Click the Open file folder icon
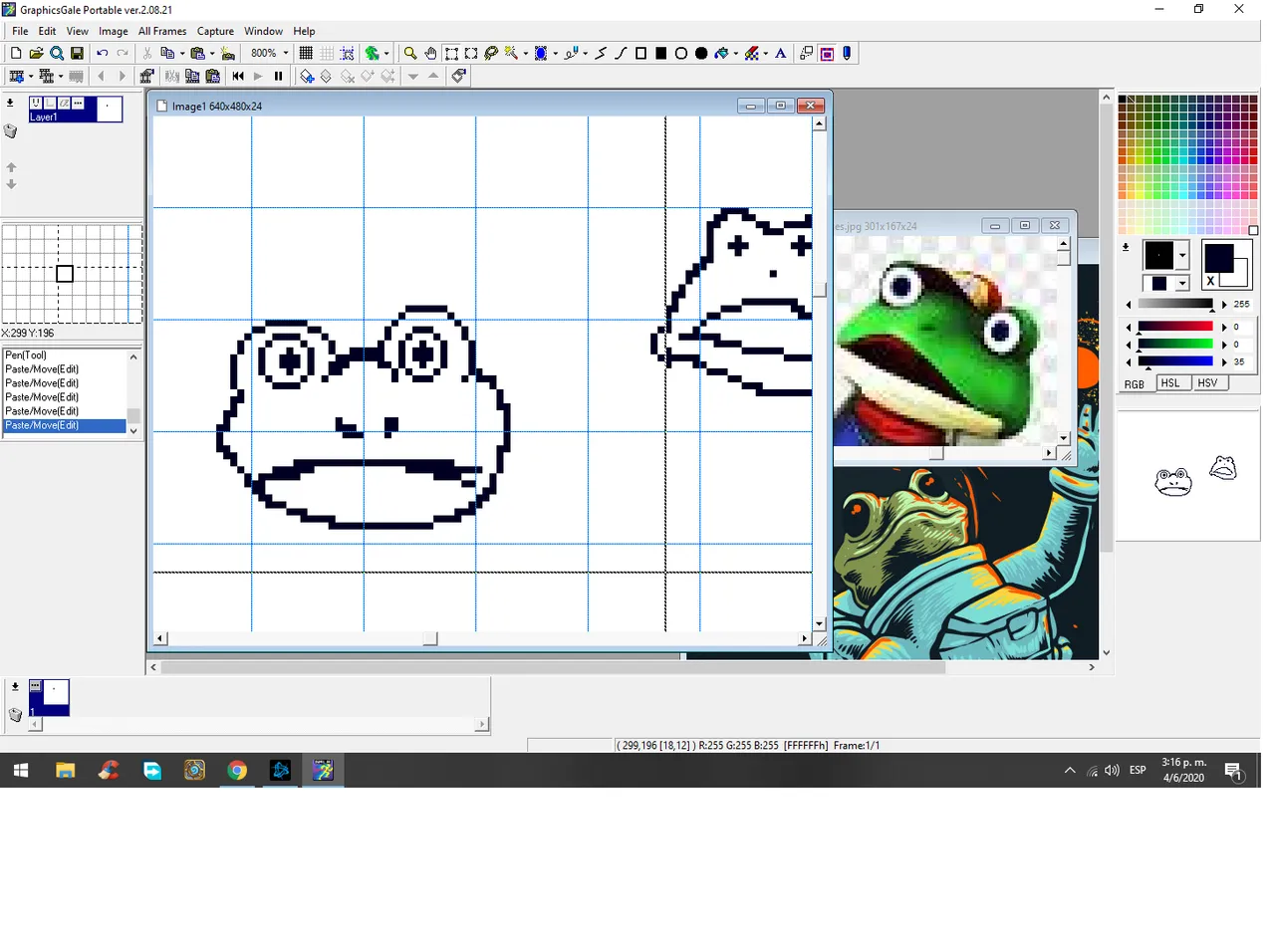 click(x=36, y=54)
